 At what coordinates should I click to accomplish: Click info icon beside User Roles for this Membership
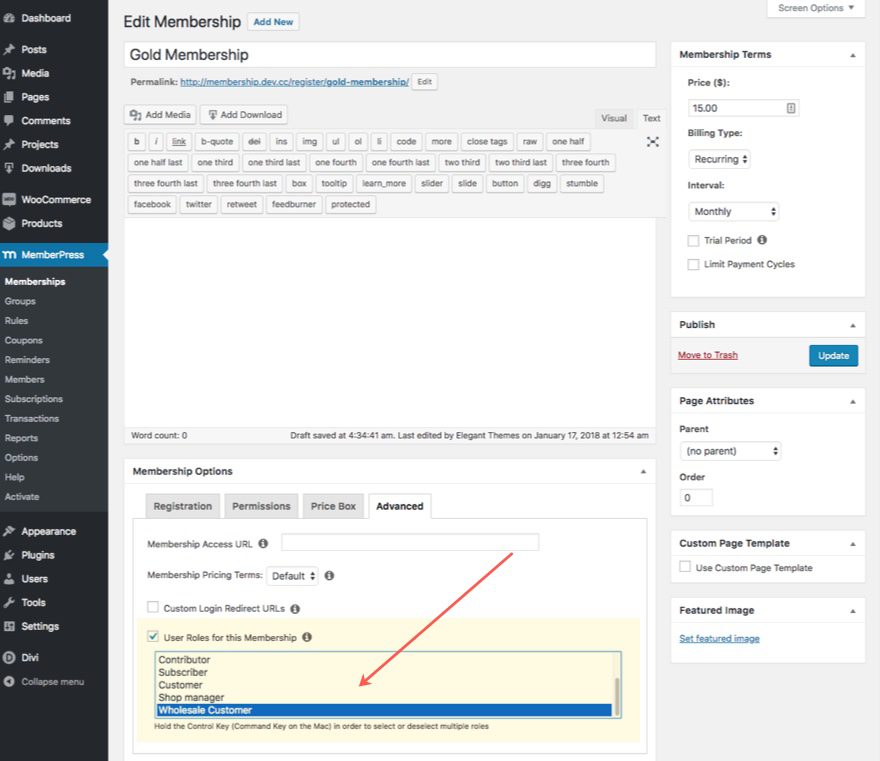point(307,637)
